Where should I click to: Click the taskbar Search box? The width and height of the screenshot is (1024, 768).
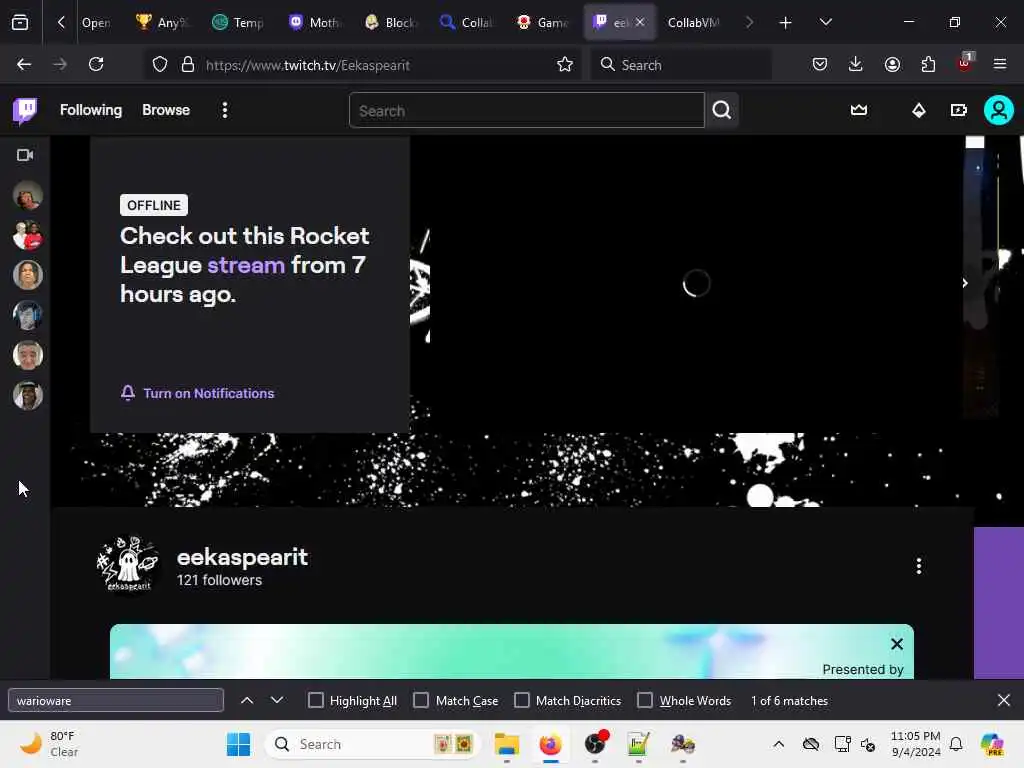click(x=373, y=744)
